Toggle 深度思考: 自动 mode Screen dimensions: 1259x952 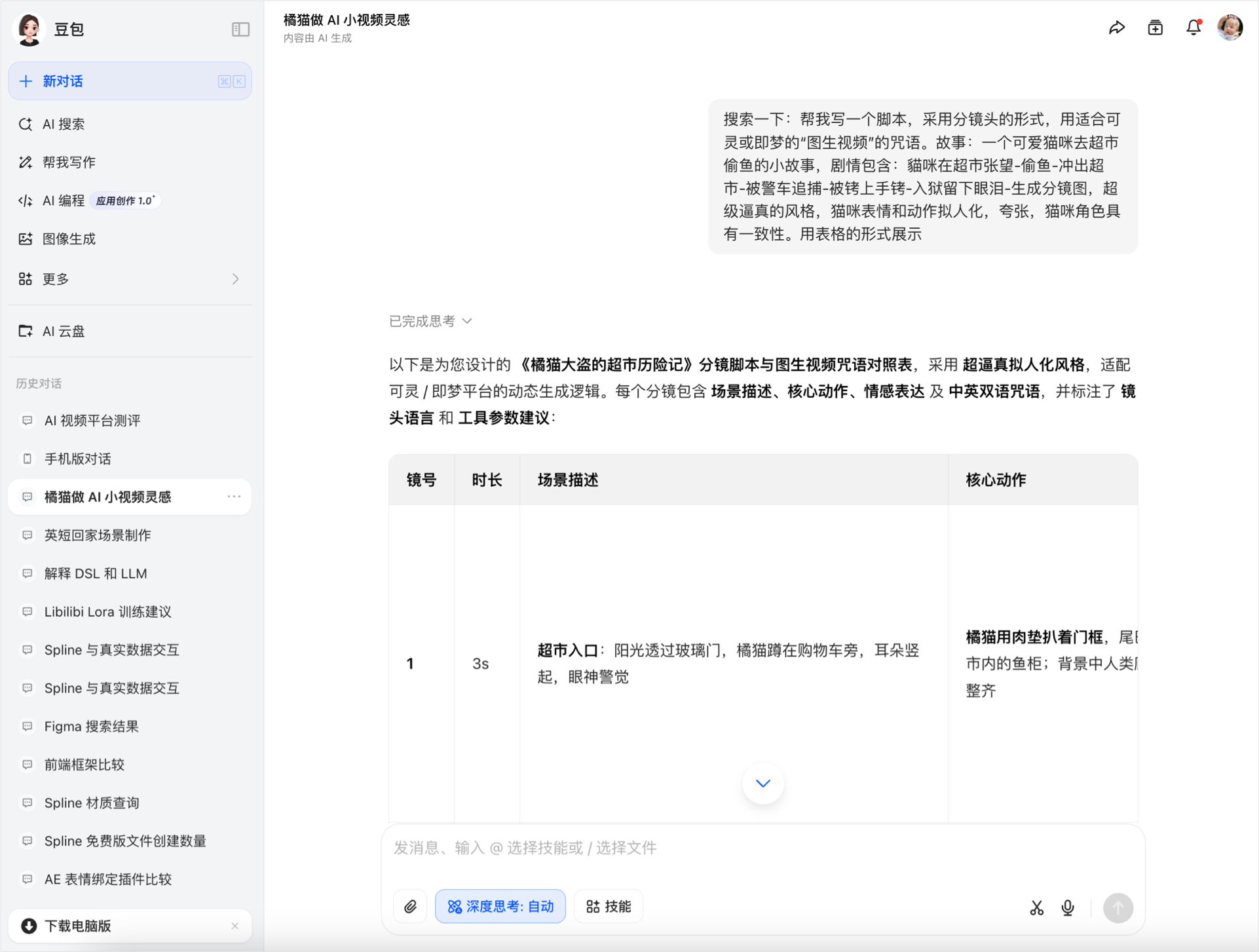[500, 906]
